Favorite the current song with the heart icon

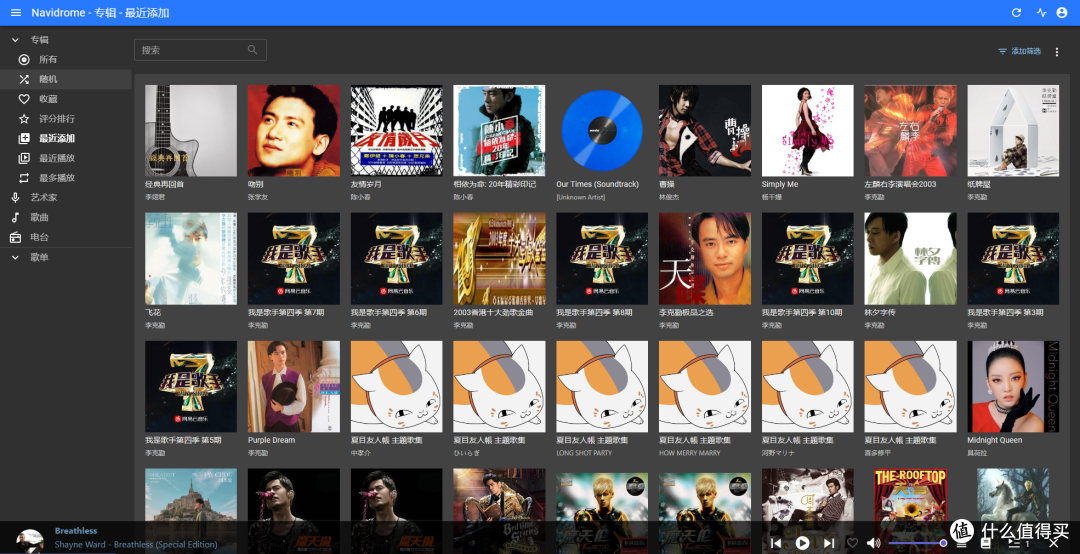click(x=853, y=543)
